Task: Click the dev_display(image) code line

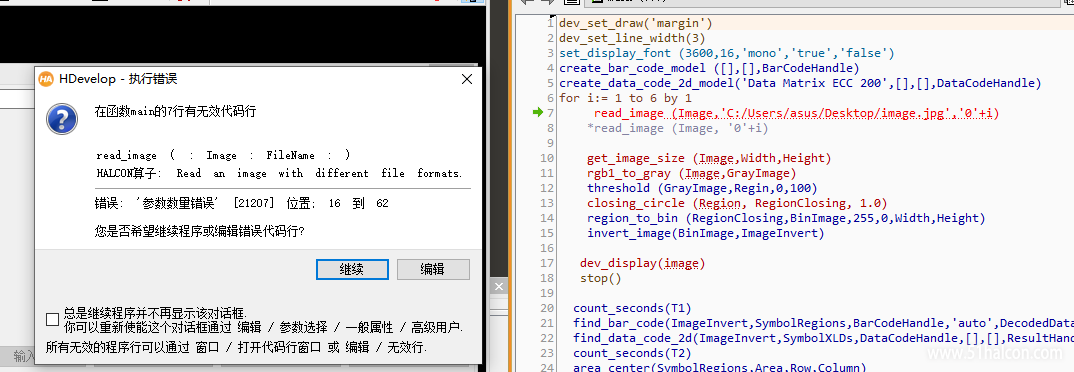Action: pyautogui.click(x=642, y=263)
